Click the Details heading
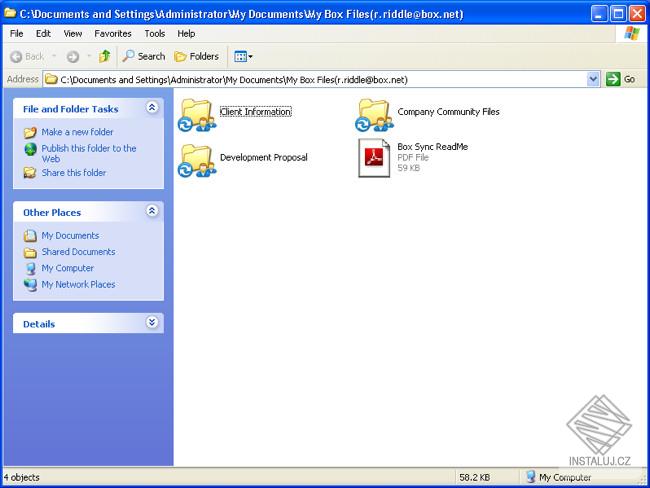Viewport: 650px width, 488px height. [x=39, y=324]
